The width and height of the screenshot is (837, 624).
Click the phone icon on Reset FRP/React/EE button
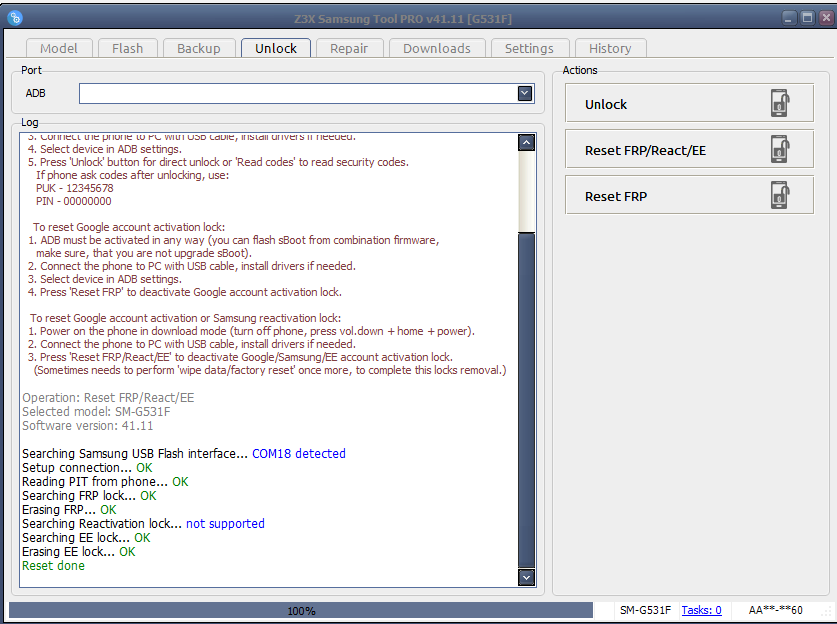(x=780, y=149)
